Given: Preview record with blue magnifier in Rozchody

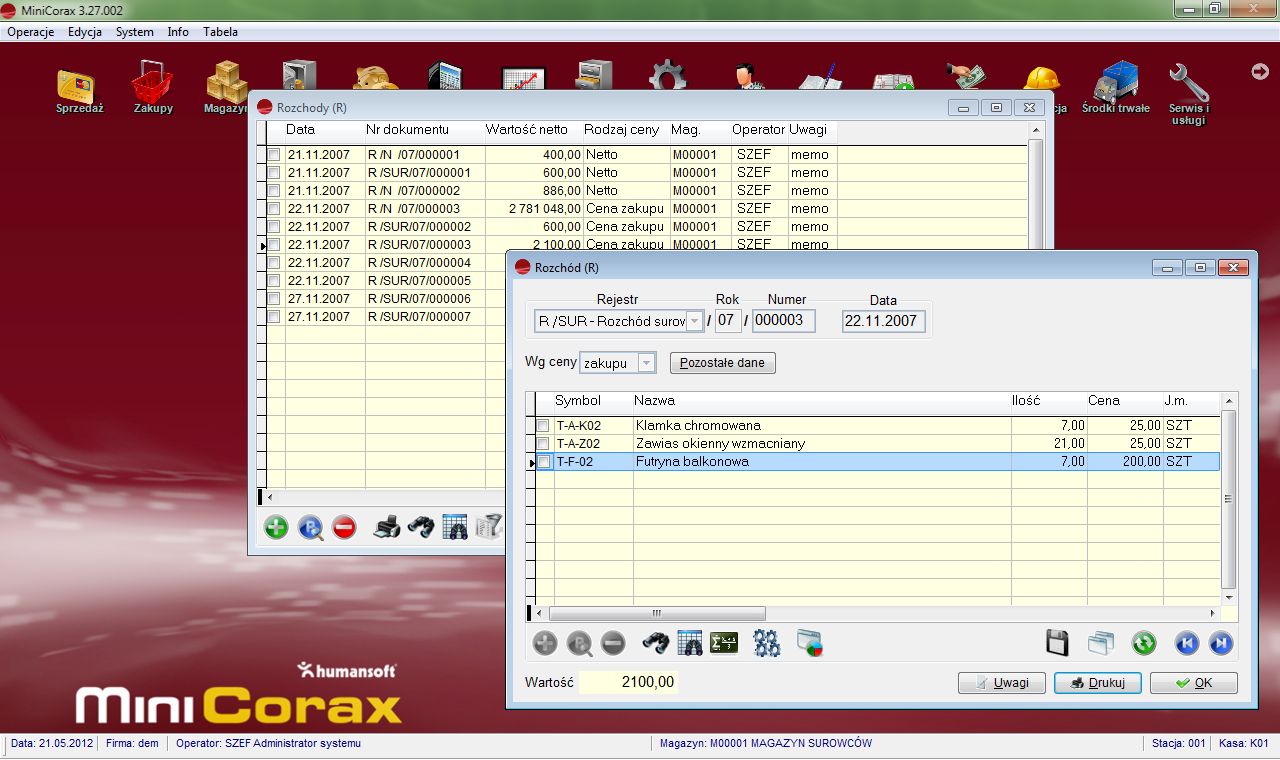Looking at the screenshot, I should point(311,527).
